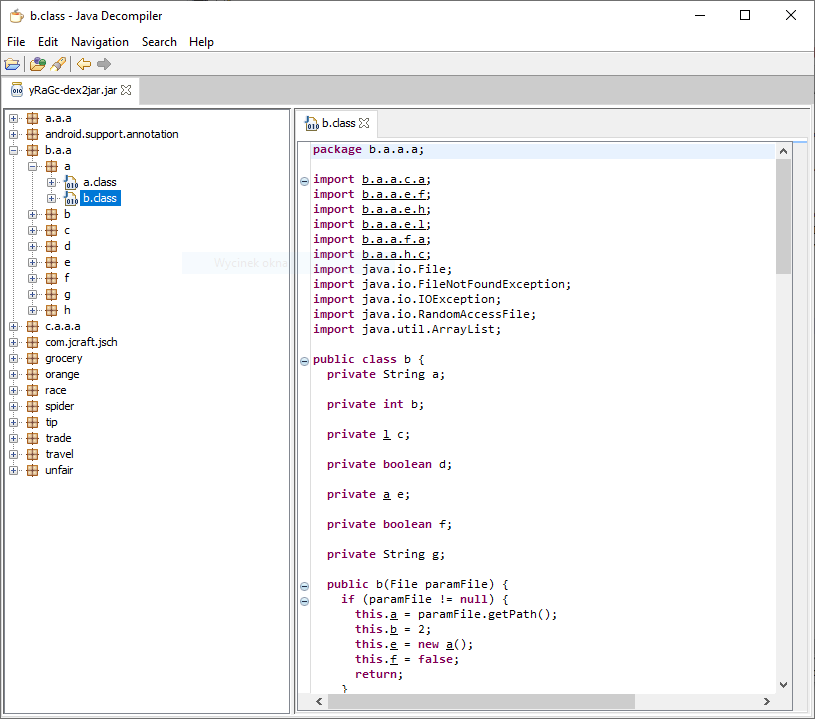Click the Open File toolbar icon
This screenshot has width=815, height=719.
pos(12,64)
